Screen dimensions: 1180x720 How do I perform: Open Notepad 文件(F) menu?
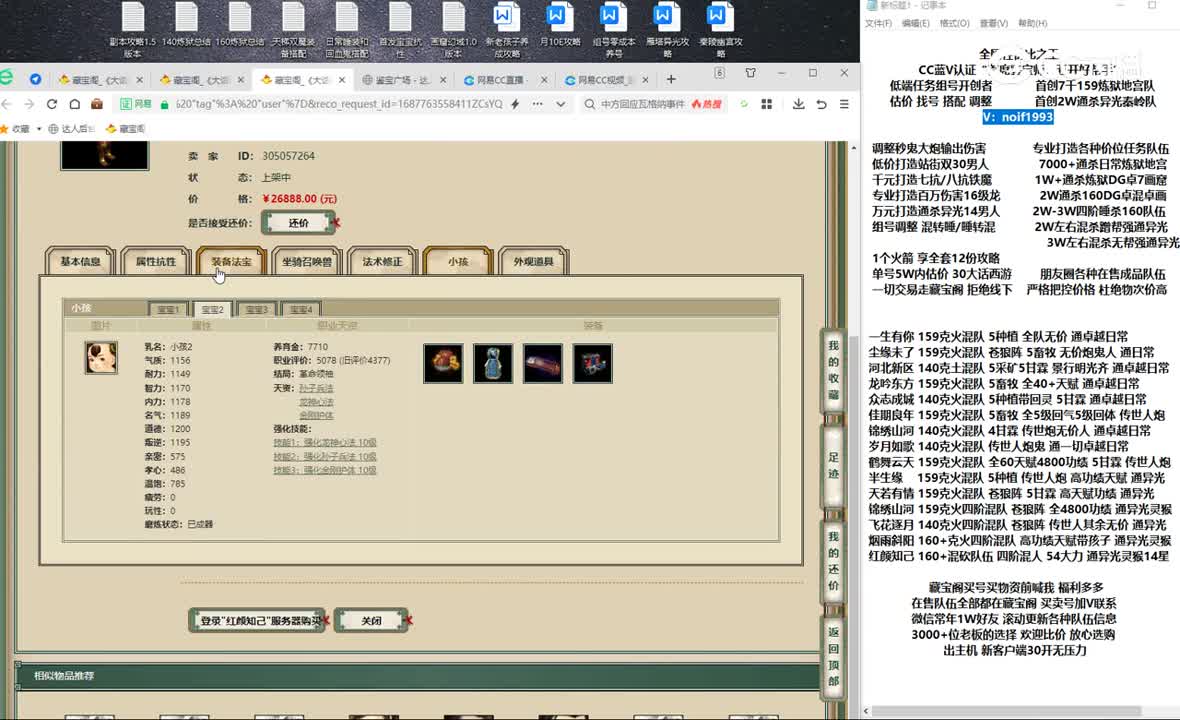(x=878, y=23)
